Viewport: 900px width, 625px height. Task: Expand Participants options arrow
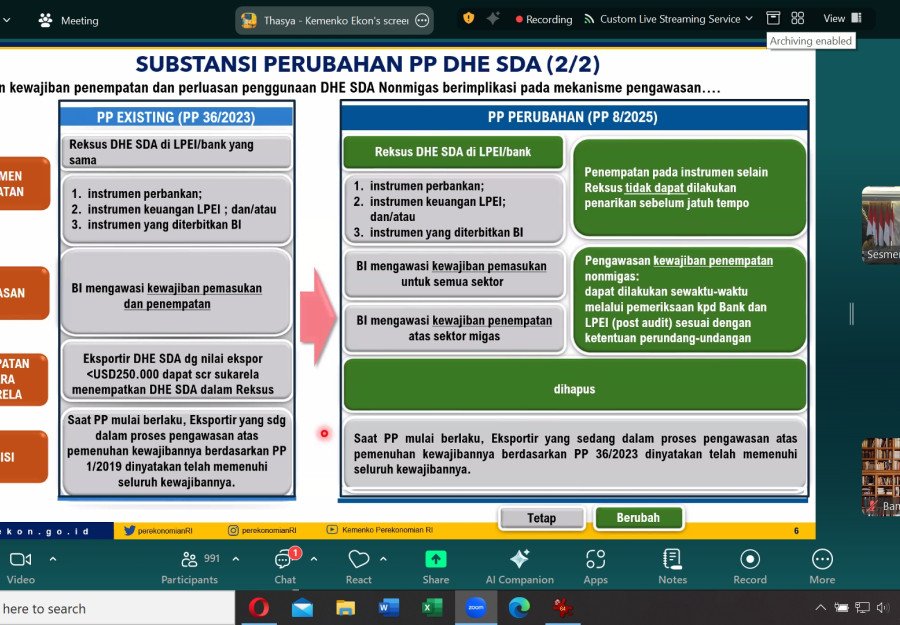pos(235,558)
